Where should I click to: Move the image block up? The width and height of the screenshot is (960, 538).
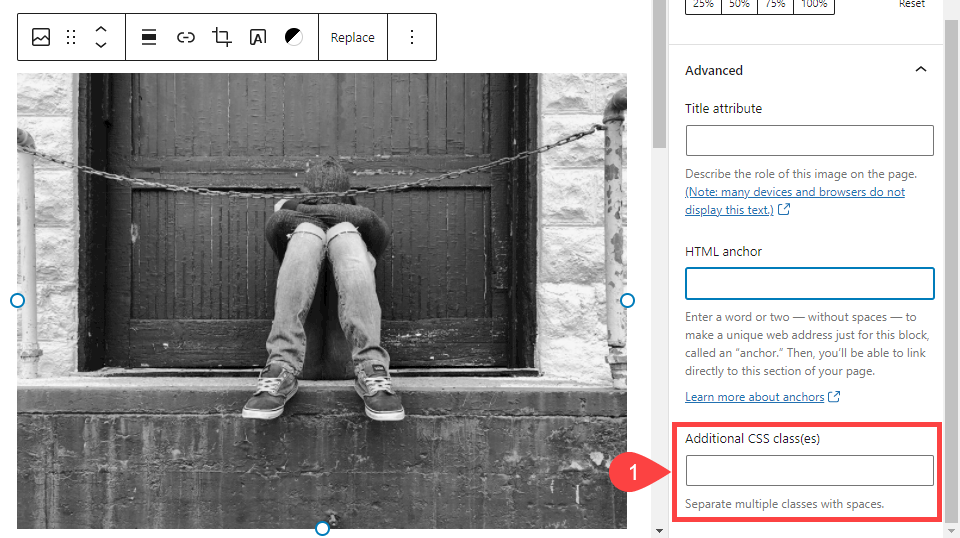click(x=101, y=29)
